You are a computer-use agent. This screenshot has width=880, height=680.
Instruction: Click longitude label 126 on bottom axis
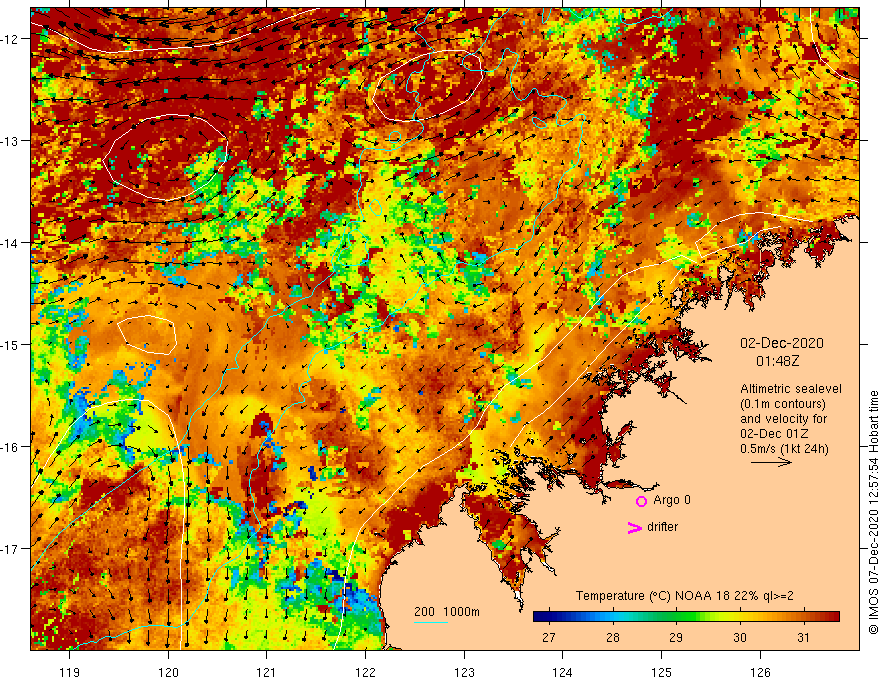tap(760, 672)
